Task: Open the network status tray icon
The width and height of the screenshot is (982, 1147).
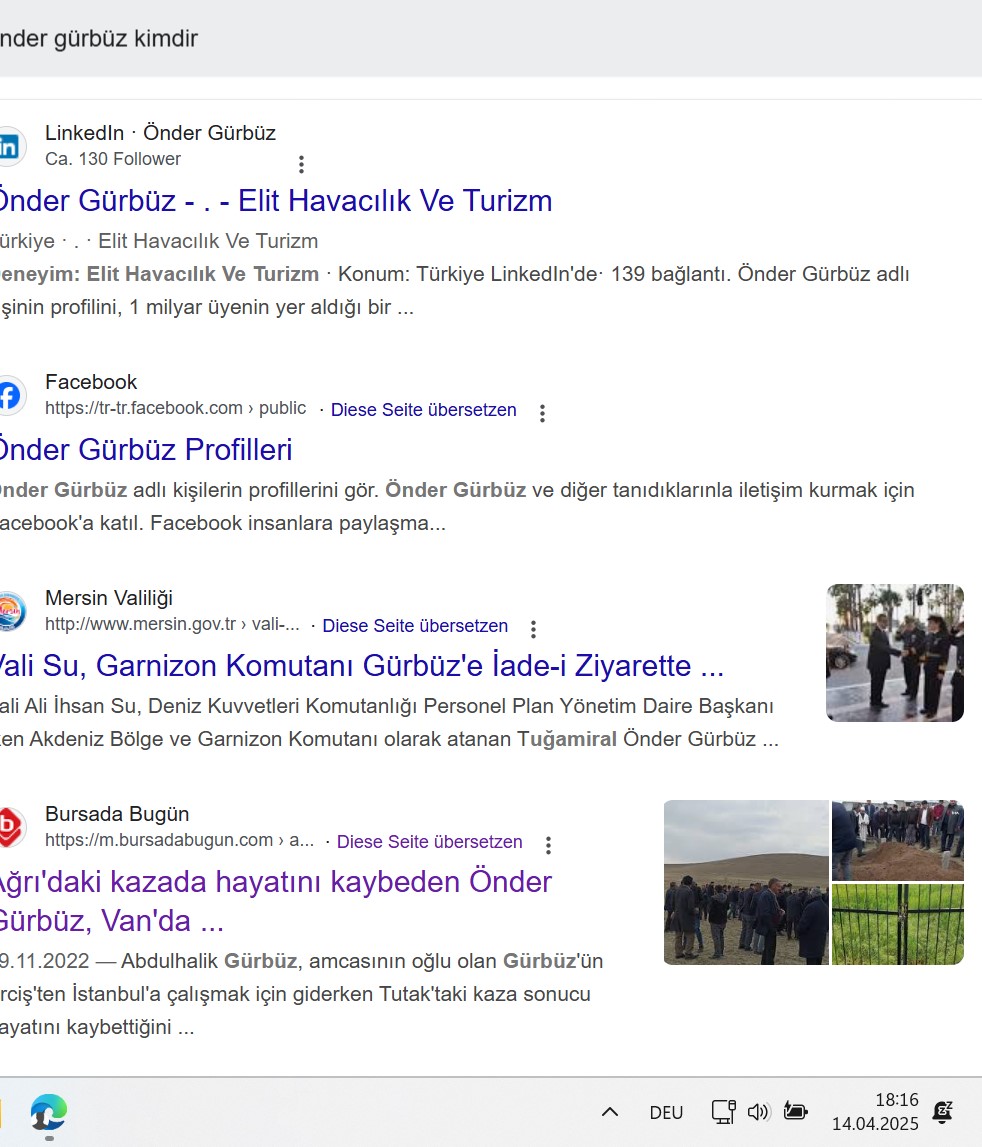Action: click(x=724, y=1112)
